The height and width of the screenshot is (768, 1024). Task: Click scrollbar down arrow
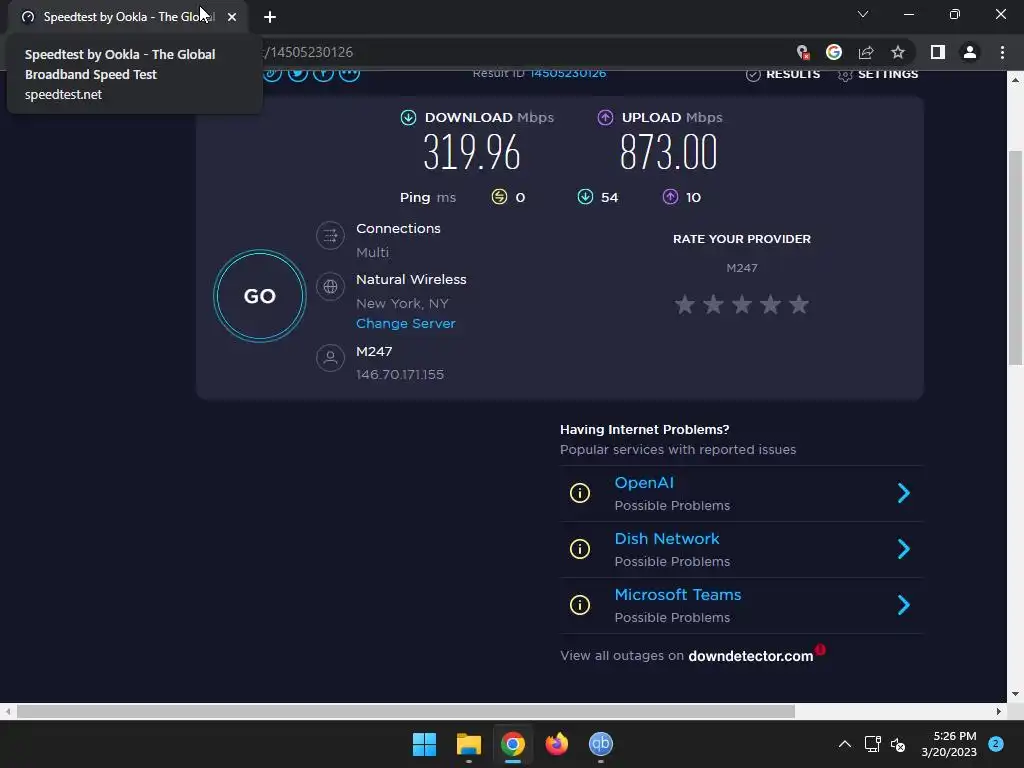coord(1015,694)
